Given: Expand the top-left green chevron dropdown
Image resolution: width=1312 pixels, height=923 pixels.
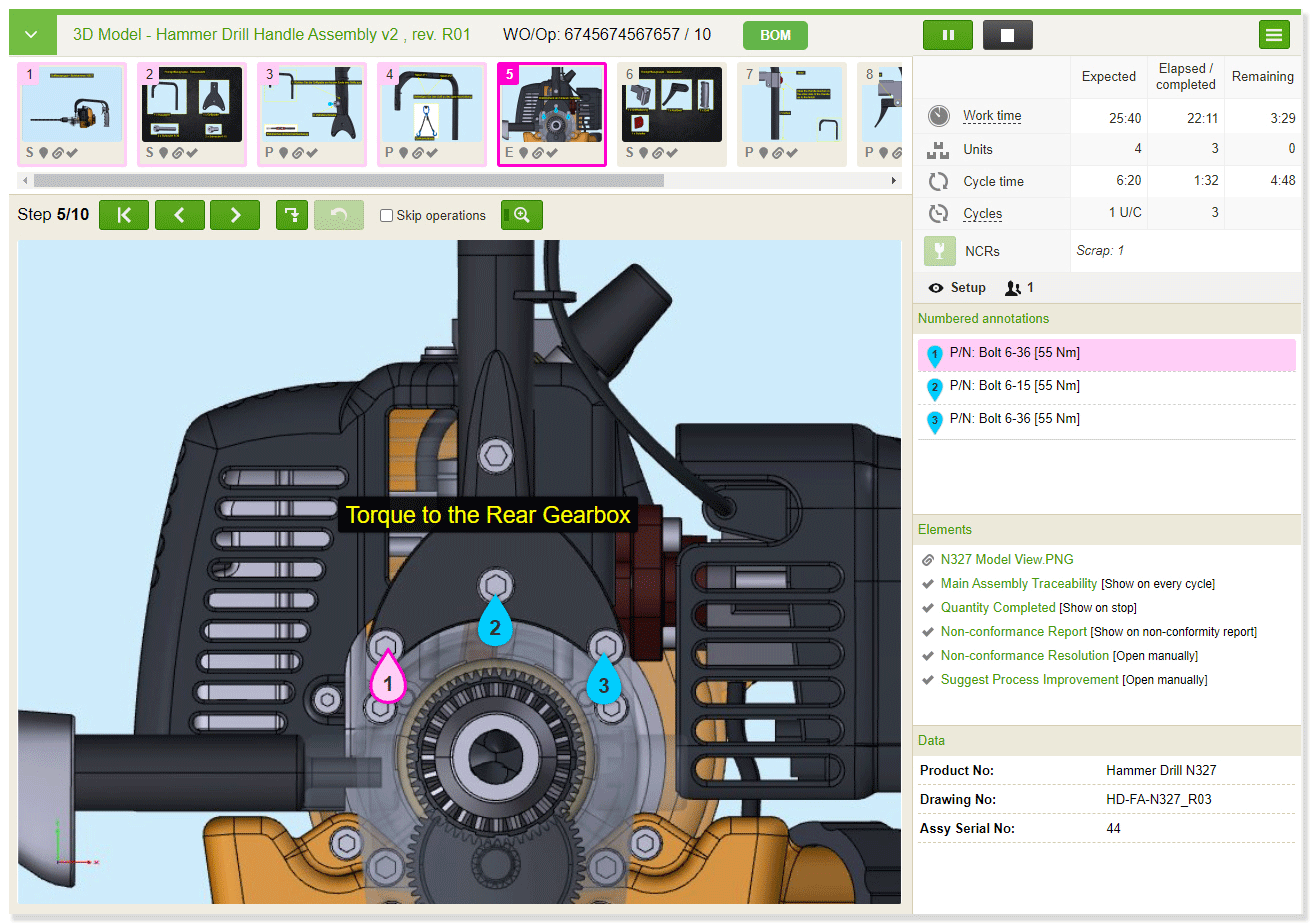Looking at the screenshot, I should click(x=32, y=35).
